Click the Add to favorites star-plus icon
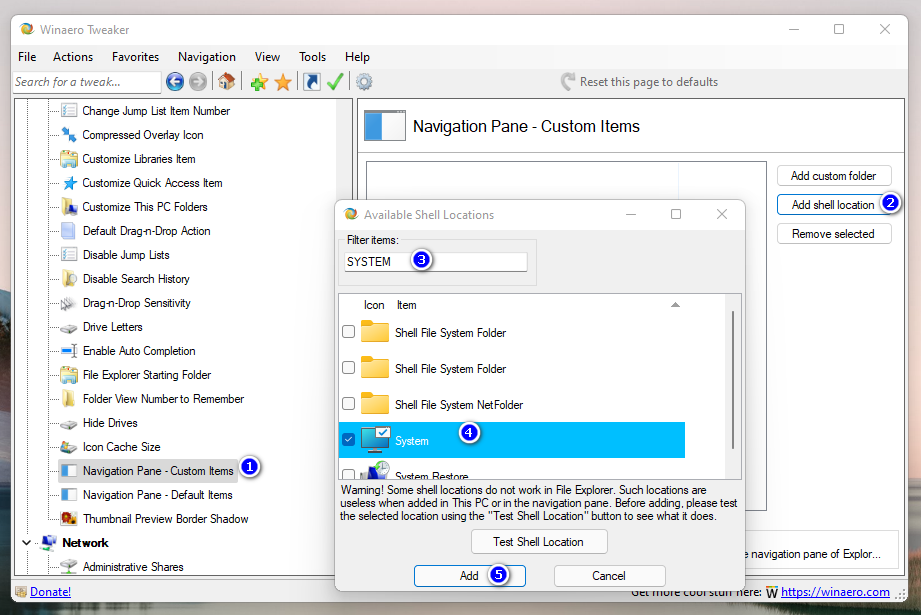This screenshot has height=615, width=921. (x=259, y=82)
